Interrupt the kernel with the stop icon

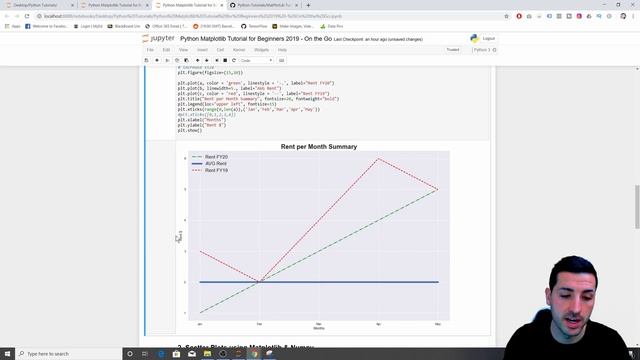pos(225,60)
